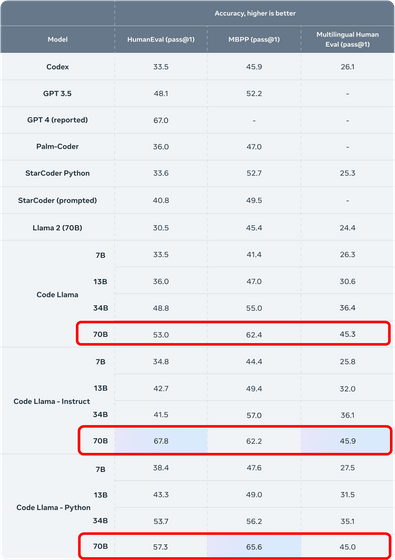This screenshot has height=560, width=395.
Task: Click the Code Llama group label
Action: click(58, 295)
